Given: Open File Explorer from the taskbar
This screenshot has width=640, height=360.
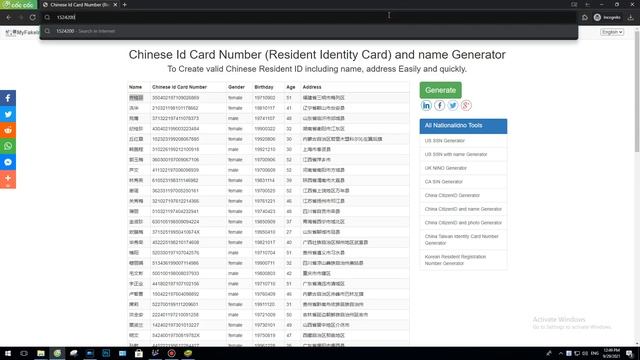Looking at the screenshot, I should pos(40,353).
